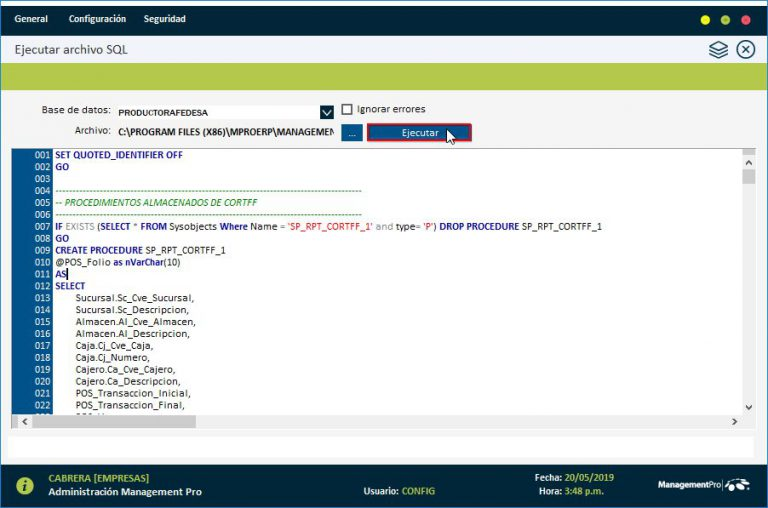The height and width of the screenshot is (508, 768).
Task: Click the Fecha 20/05/2019 status entry
Action: point(574,477)
